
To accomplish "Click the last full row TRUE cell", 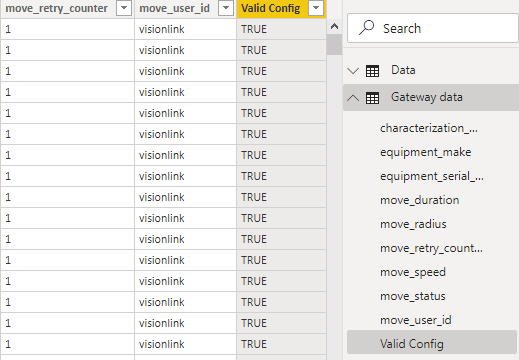I will (281, 344).
